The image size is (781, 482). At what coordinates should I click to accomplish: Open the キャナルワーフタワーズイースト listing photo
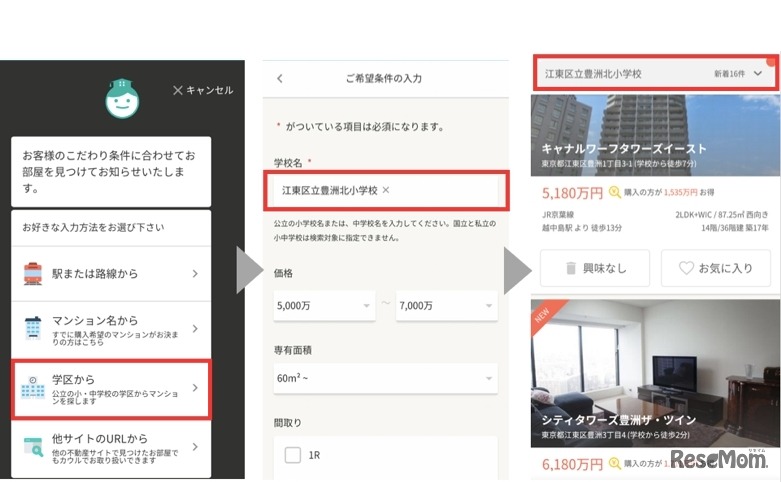tap(655, 135)
